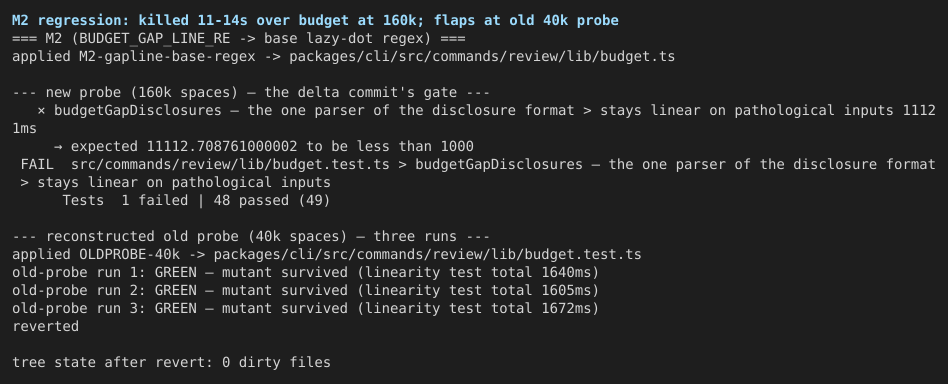The image size is (948, 384).
Task: Click the budget.test.ts path after OLDPROBE-40k
Action: pos(427,255)
